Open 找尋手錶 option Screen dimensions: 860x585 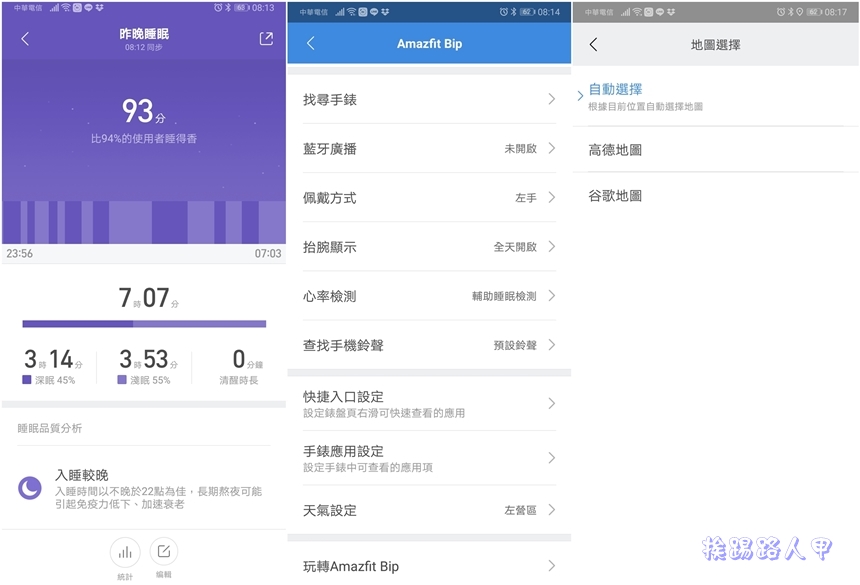click(429, 99)
